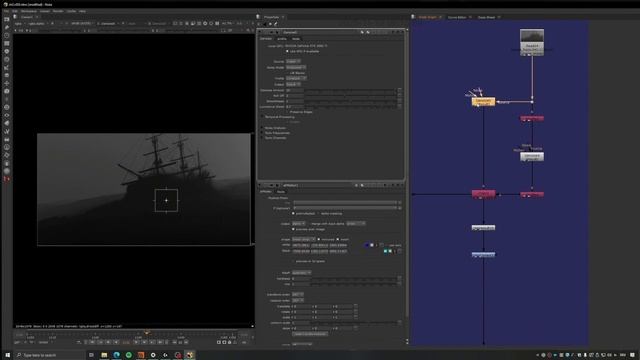This screenshot has height=360, width=640.
Task: Open Denoise Source dropdown
Action: (x=293, y=61)
